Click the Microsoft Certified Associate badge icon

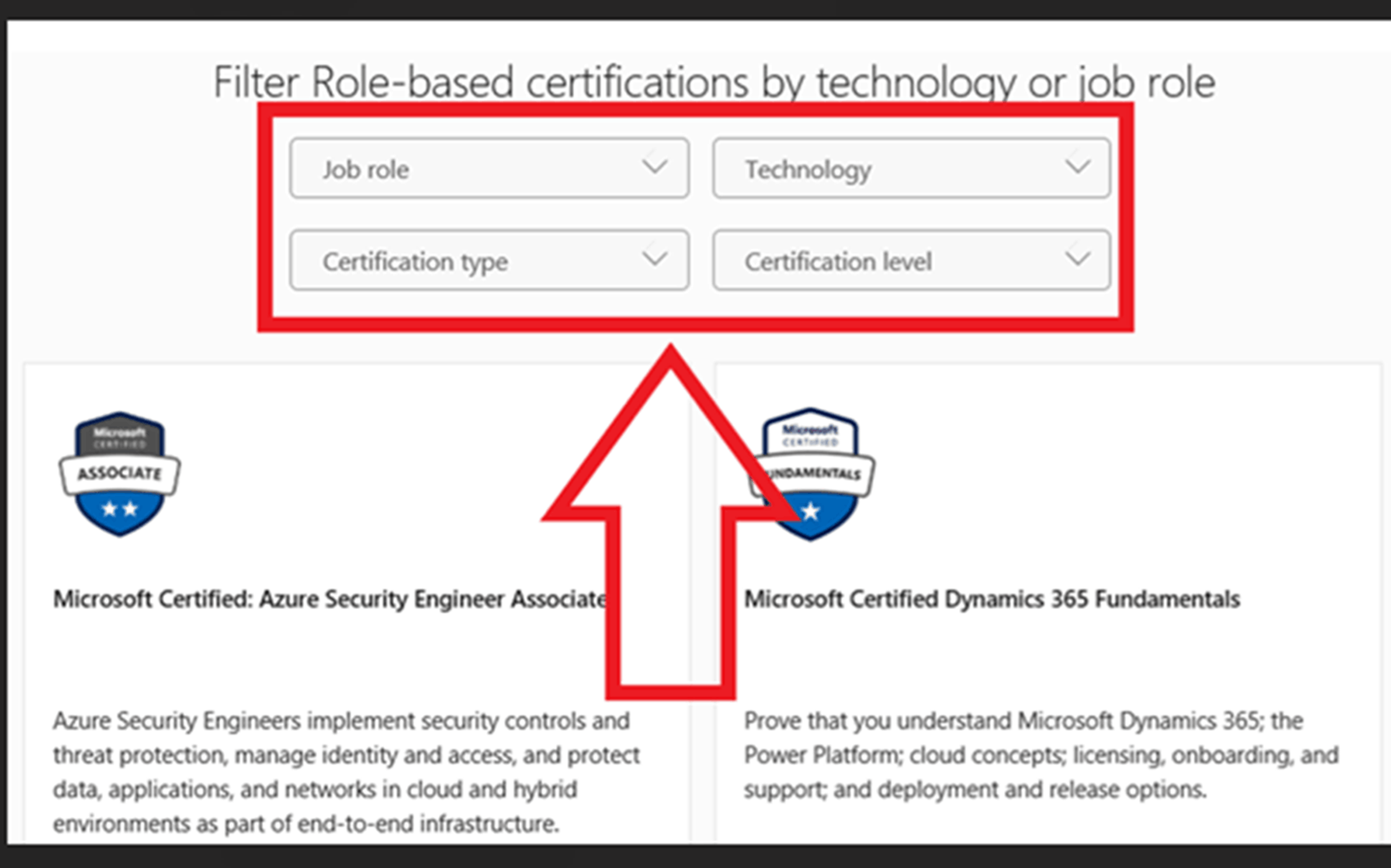(x=120, y=474)
